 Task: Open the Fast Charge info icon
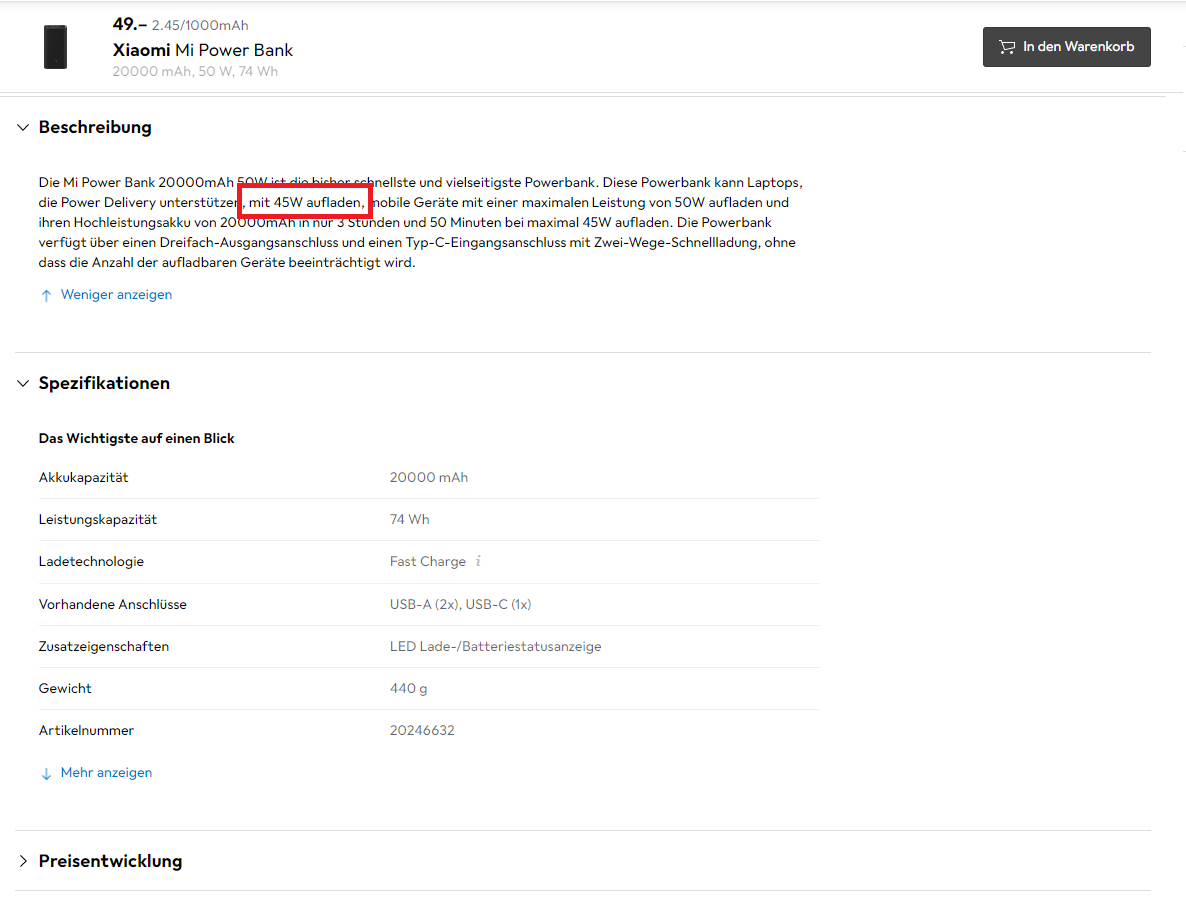click(x=478, y=561)
